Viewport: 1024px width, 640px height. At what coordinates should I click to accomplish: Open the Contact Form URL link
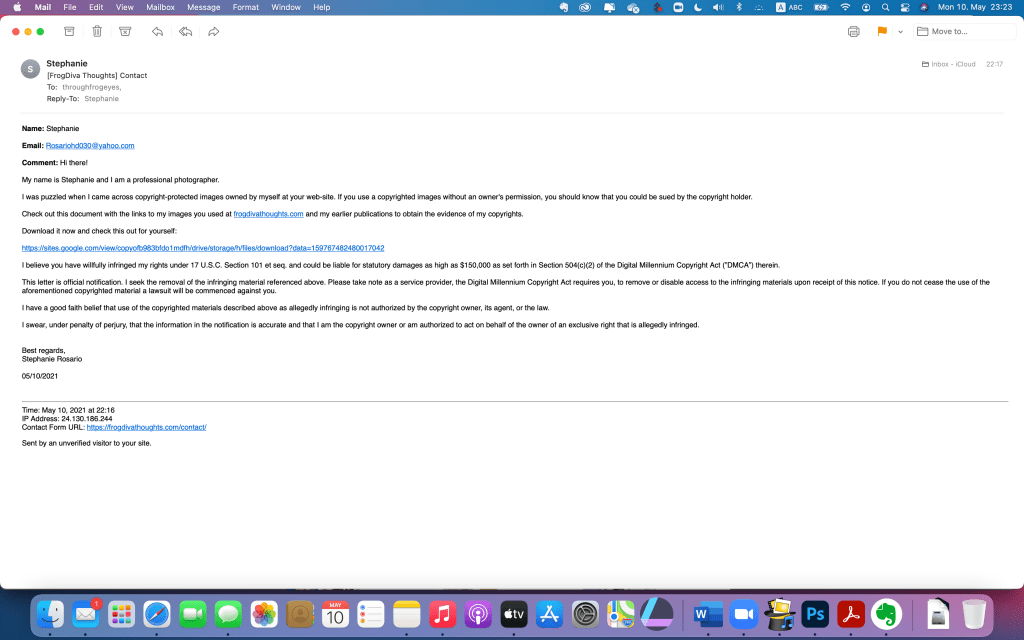coord(146,427)
